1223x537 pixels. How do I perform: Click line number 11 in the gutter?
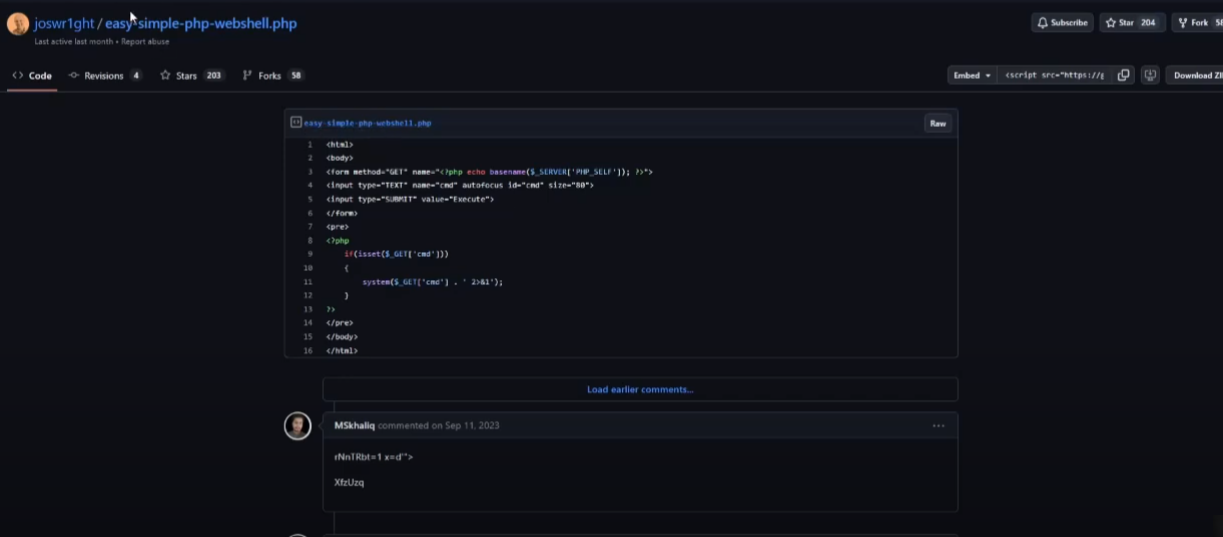308,282
